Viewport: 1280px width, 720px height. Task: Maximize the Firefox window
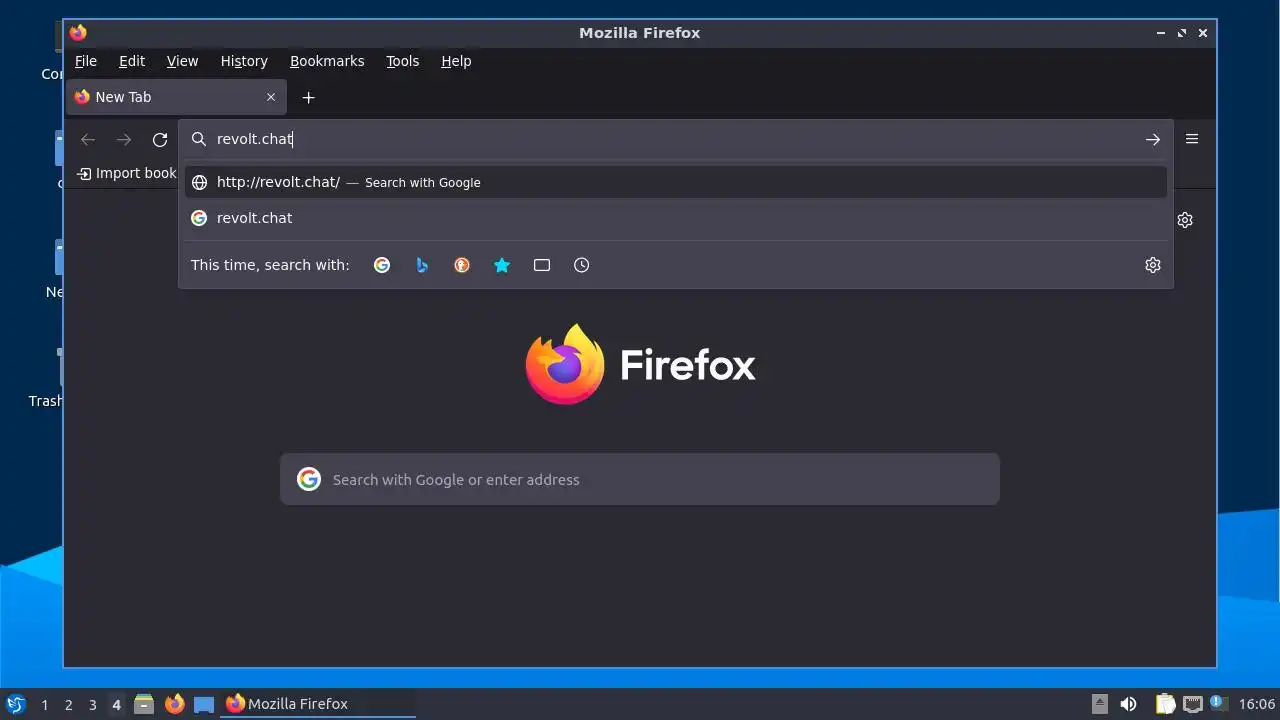point(1182,33)
